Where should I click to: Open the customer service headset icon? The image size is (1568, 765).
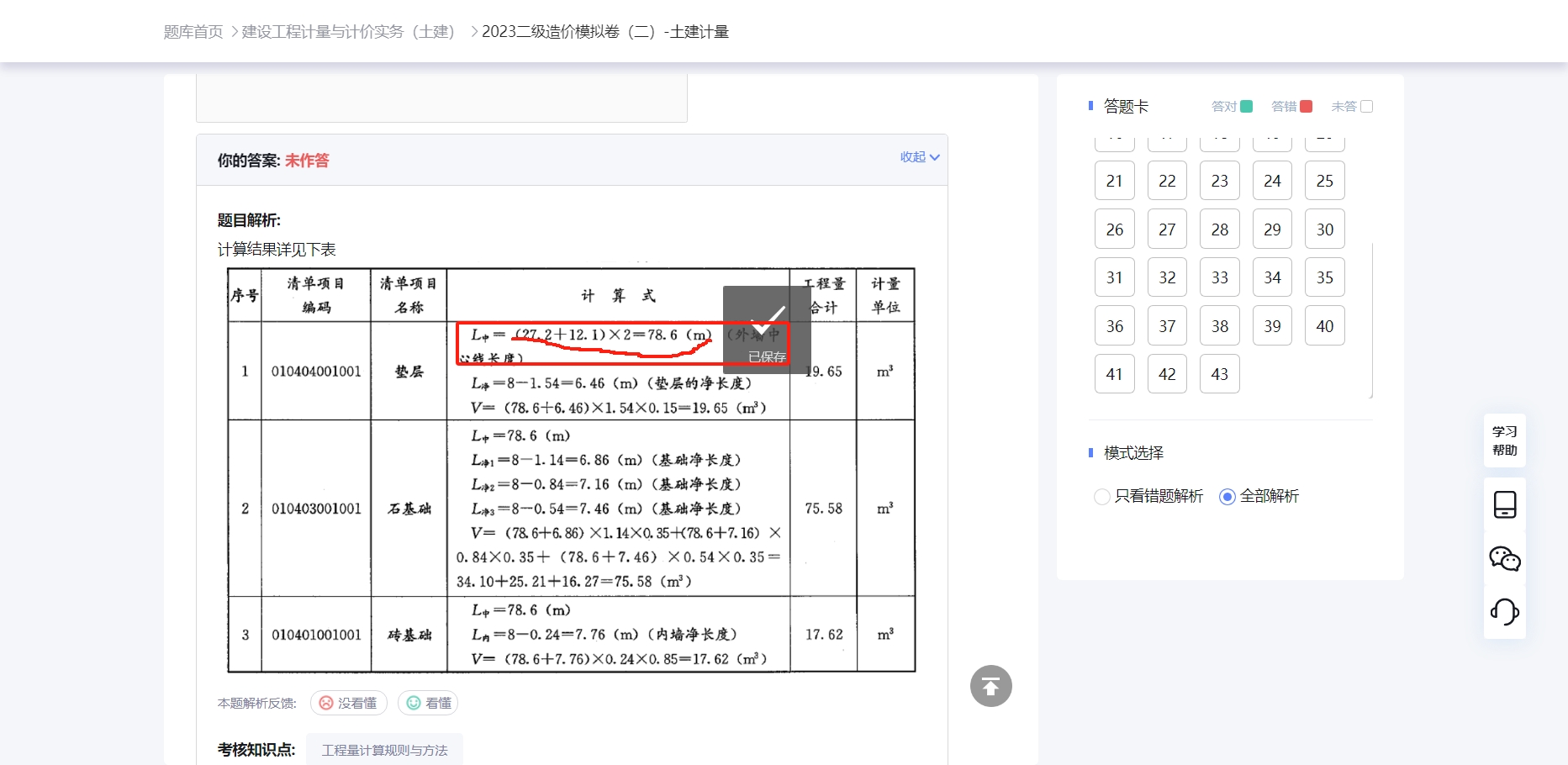1505,611
